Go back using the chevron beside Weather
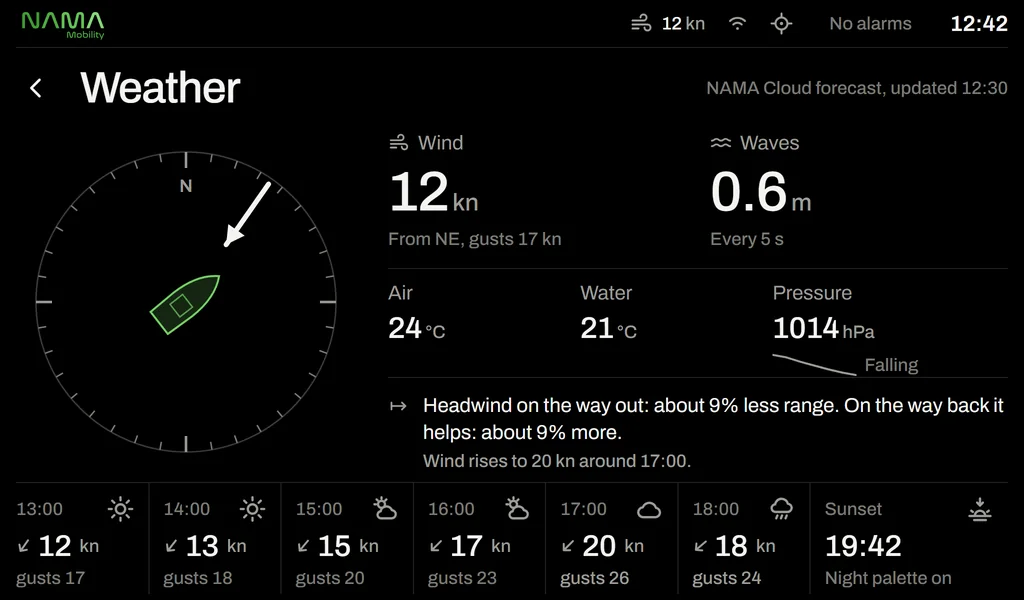The width and height of the screenshot is (1024, 600). point(36,88)
